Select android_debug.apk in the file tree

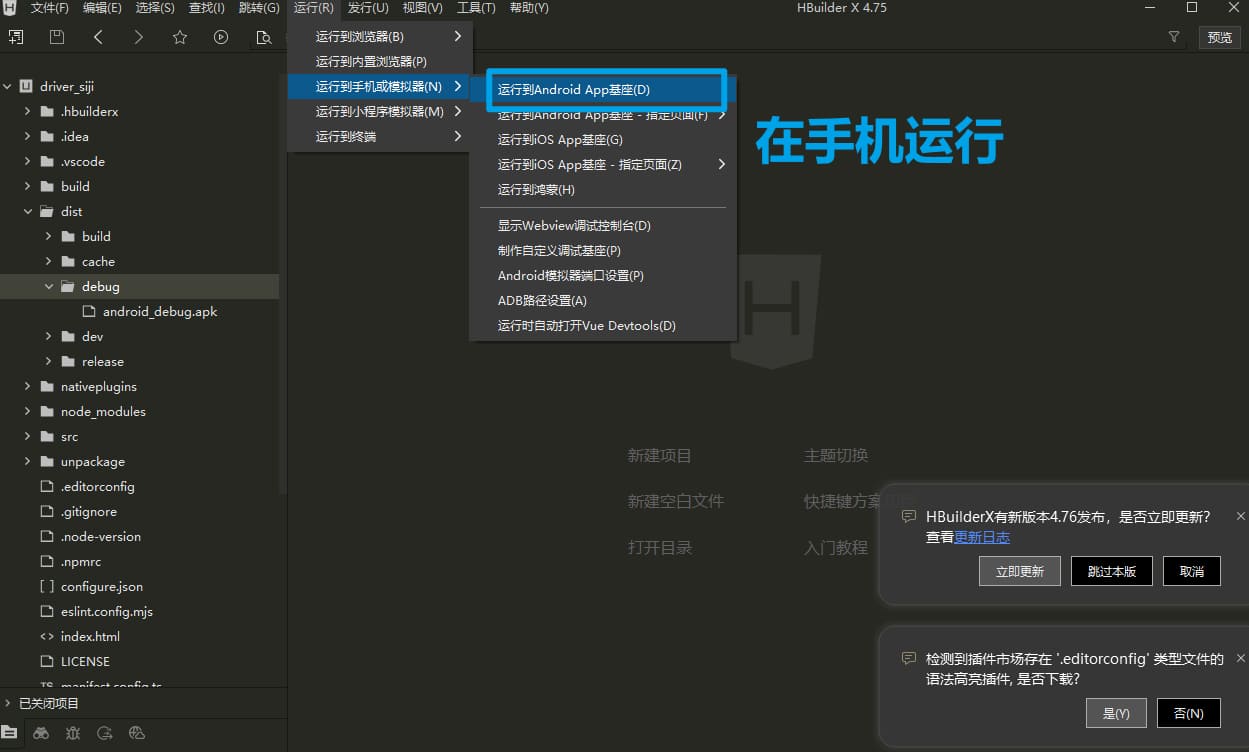[x=159, y=312]
